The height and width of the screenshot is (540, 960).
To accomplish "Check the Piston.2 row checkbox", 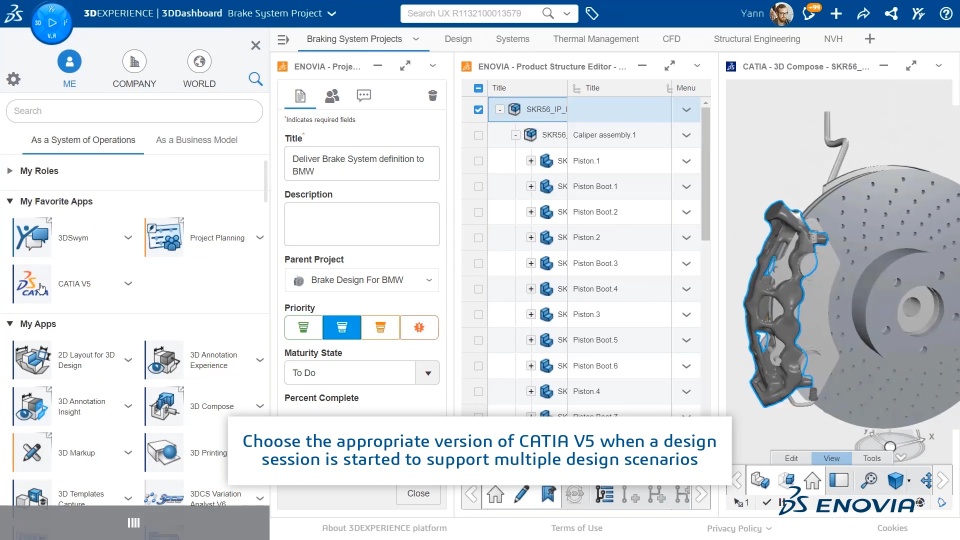I will [478, 238].
